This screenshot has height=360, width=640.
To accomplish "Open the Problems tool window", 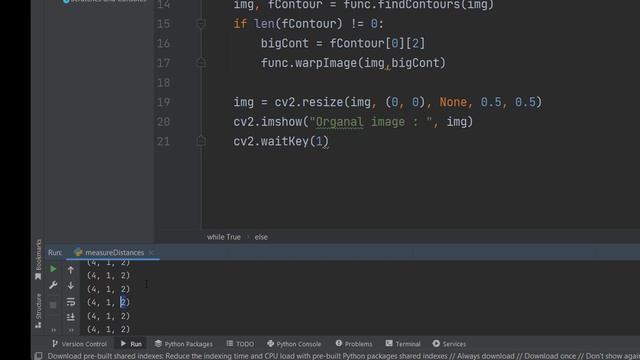I will coord(354,344).
